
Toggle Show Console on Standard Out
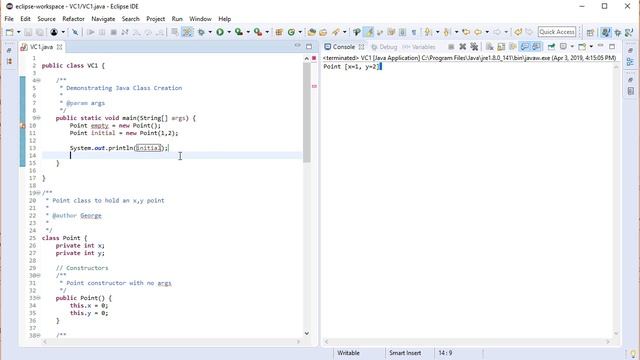[x=525, y=47]
